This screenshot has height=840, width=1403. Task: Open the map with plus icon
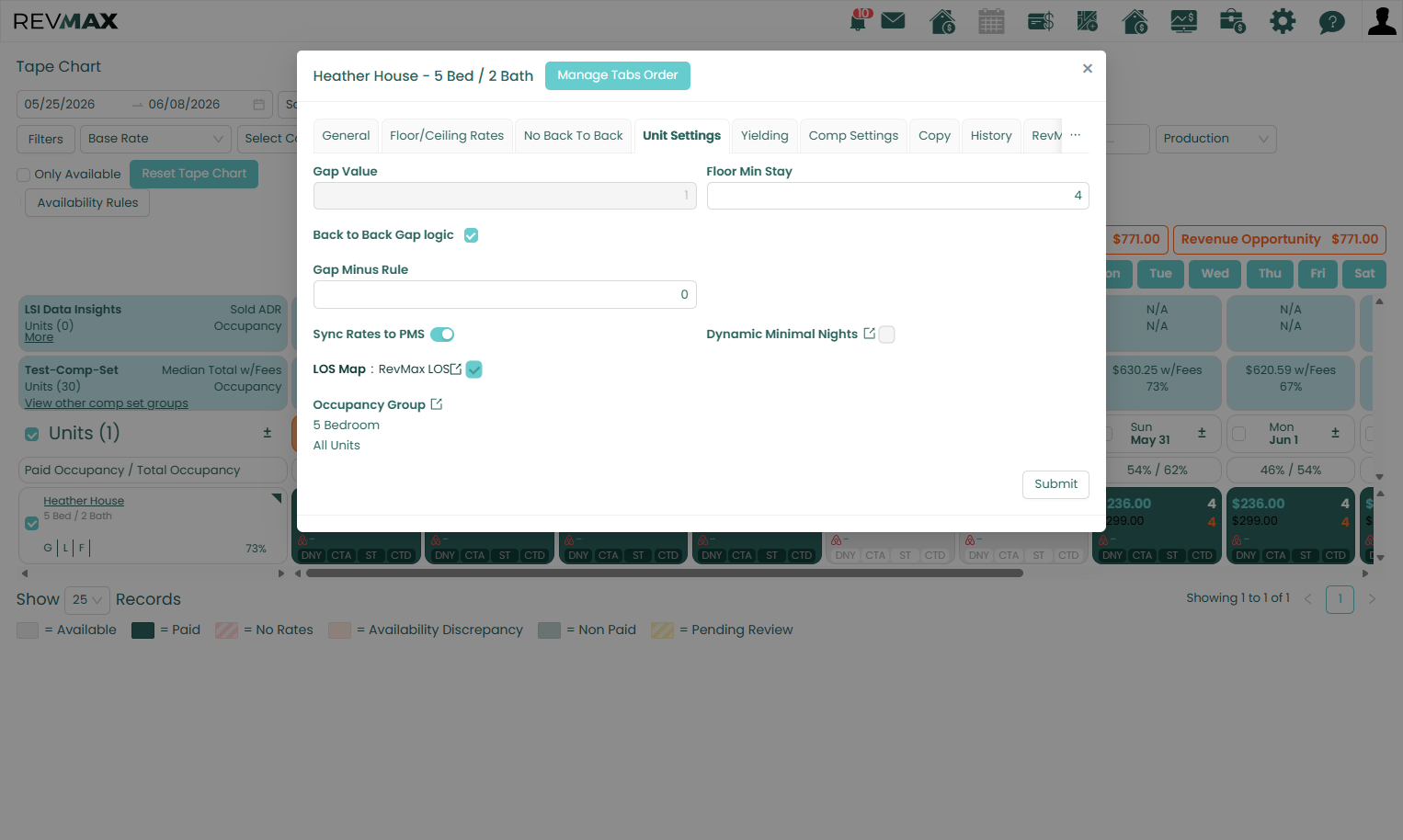point(1088,20)
